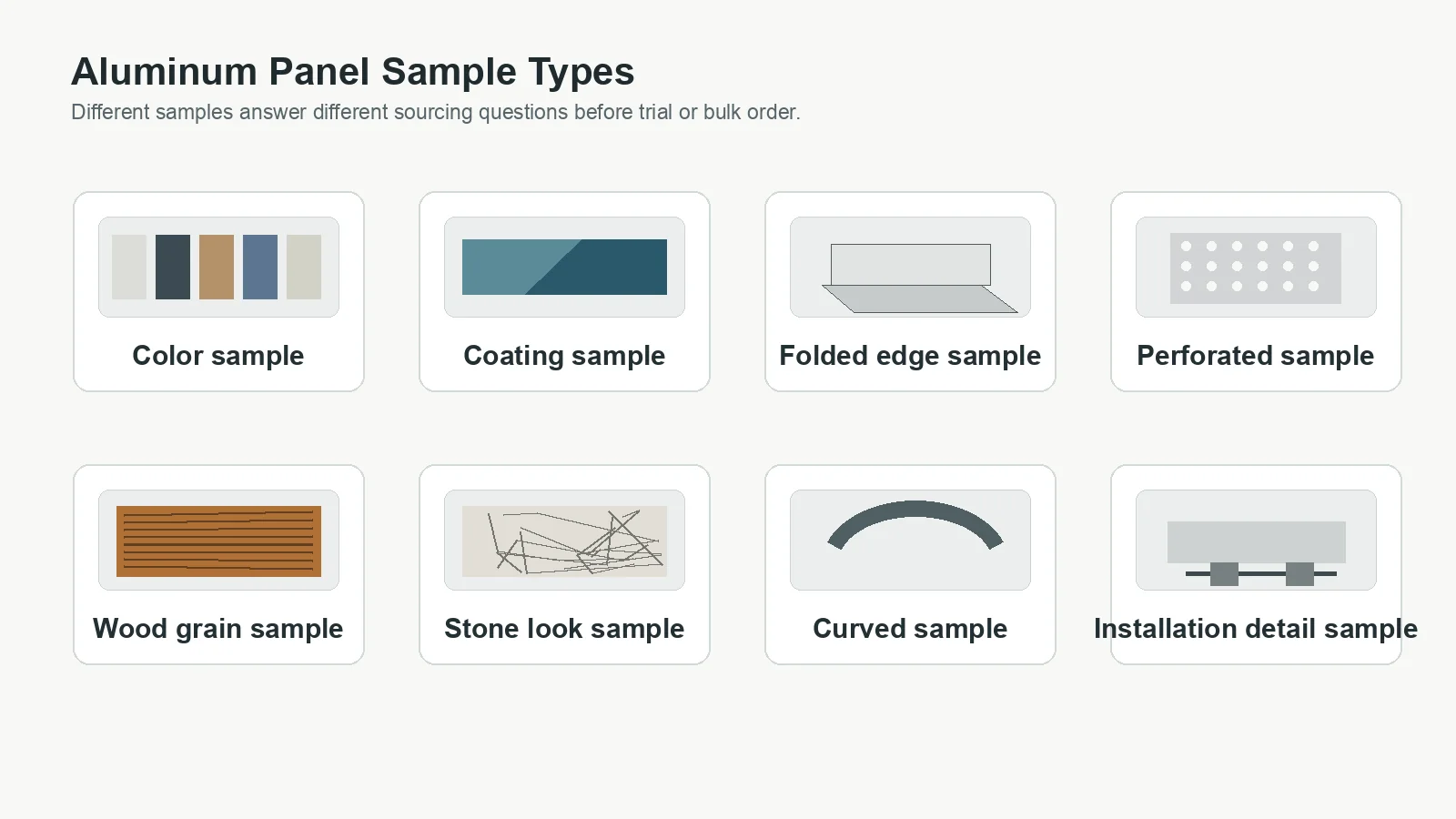Click the dark charcoal color swatch
The height and width of the screenshot is (819, 1456).
pyautogui.click(x=173, y=267)
